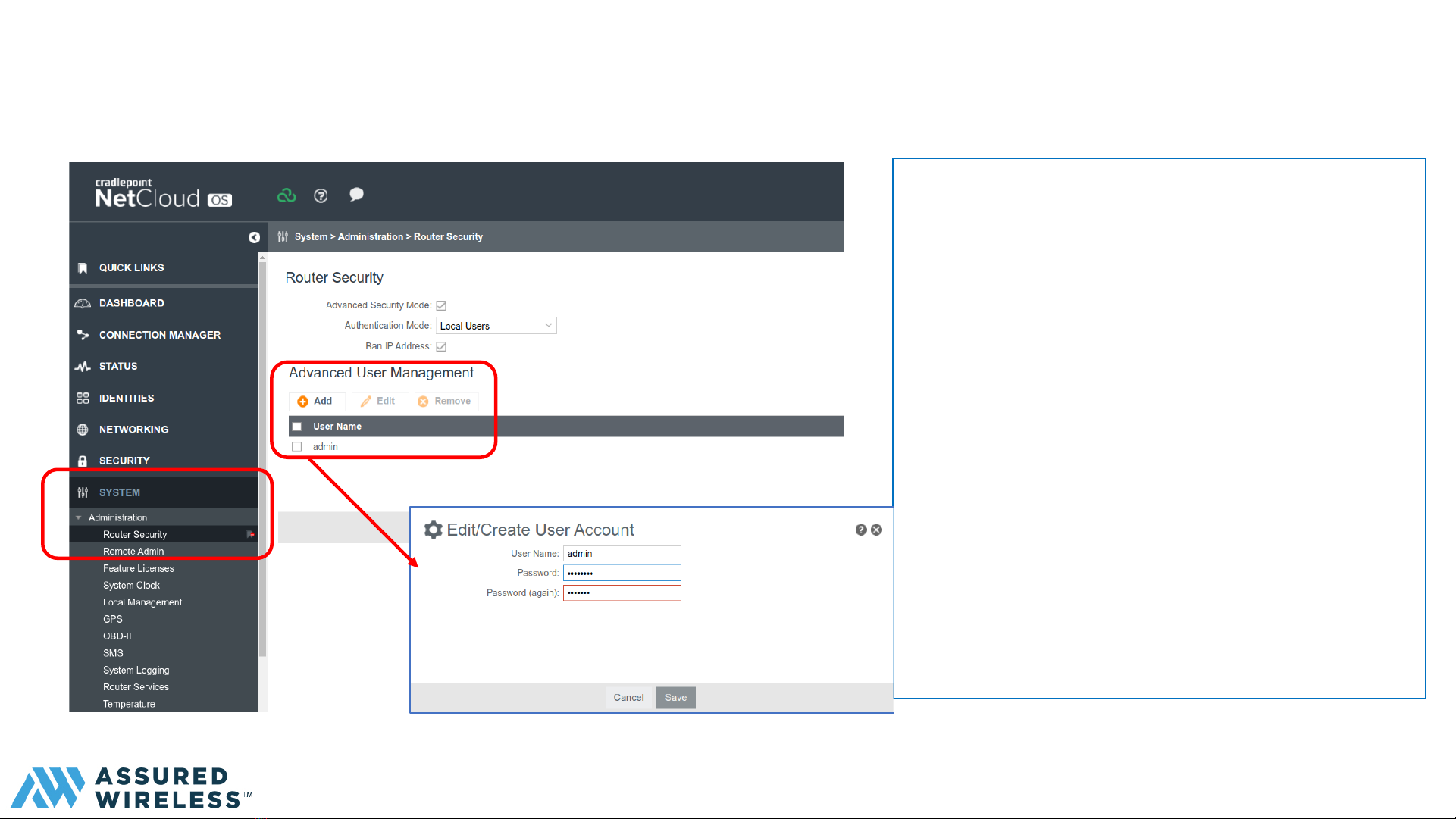Click the Status pulse icon
The width and height of the screenshot is (1456, 819).
[x=83, y=367]
